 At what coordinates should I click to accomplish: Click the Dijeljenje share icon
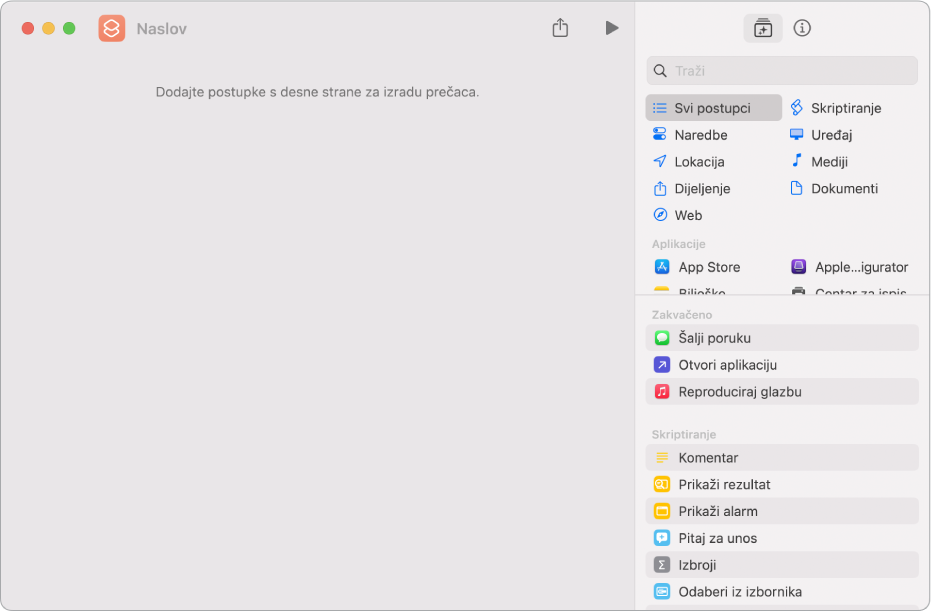point(660,188)
